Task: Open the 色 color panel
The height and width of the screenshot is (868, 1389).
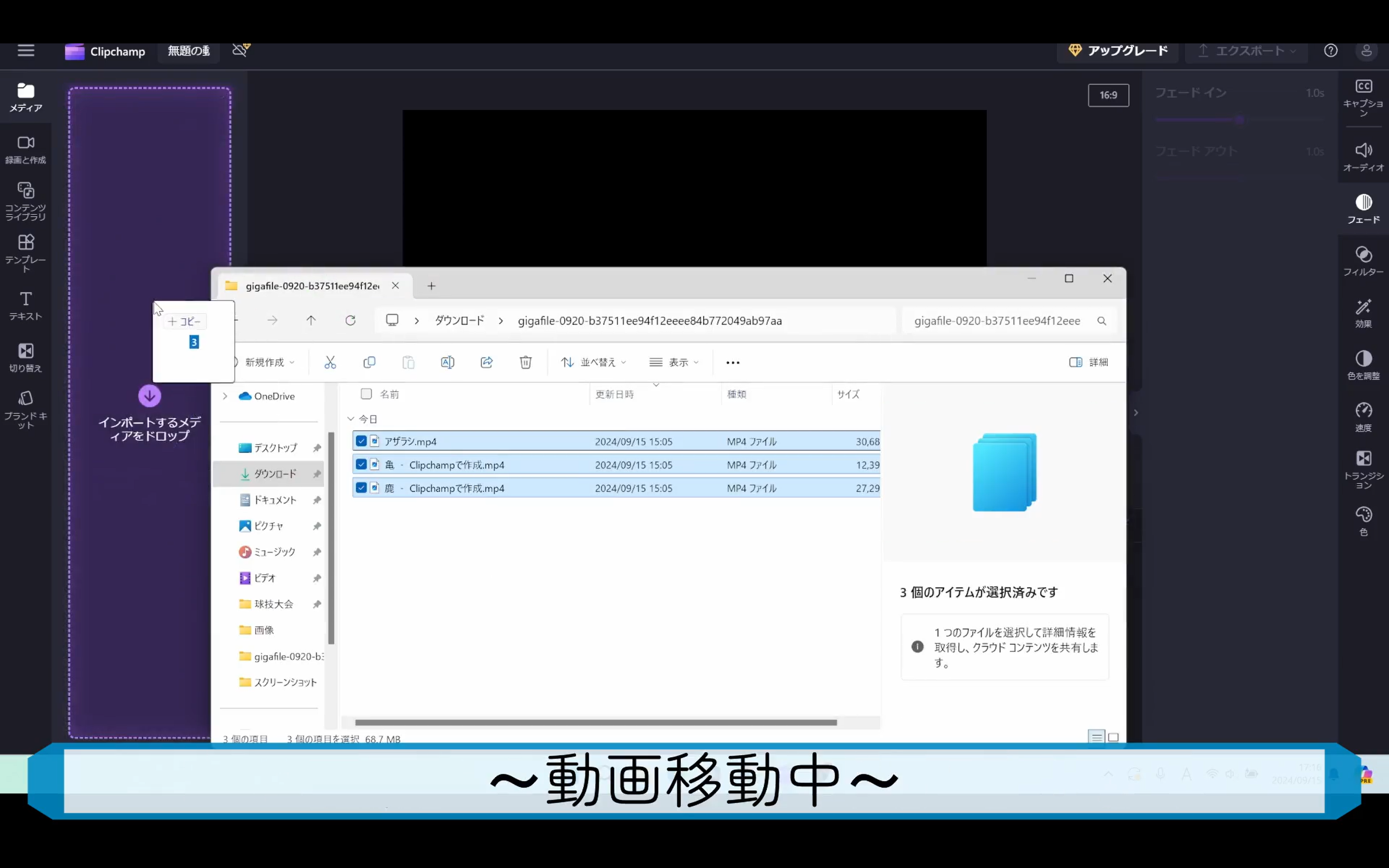Action: [1363, 521]
